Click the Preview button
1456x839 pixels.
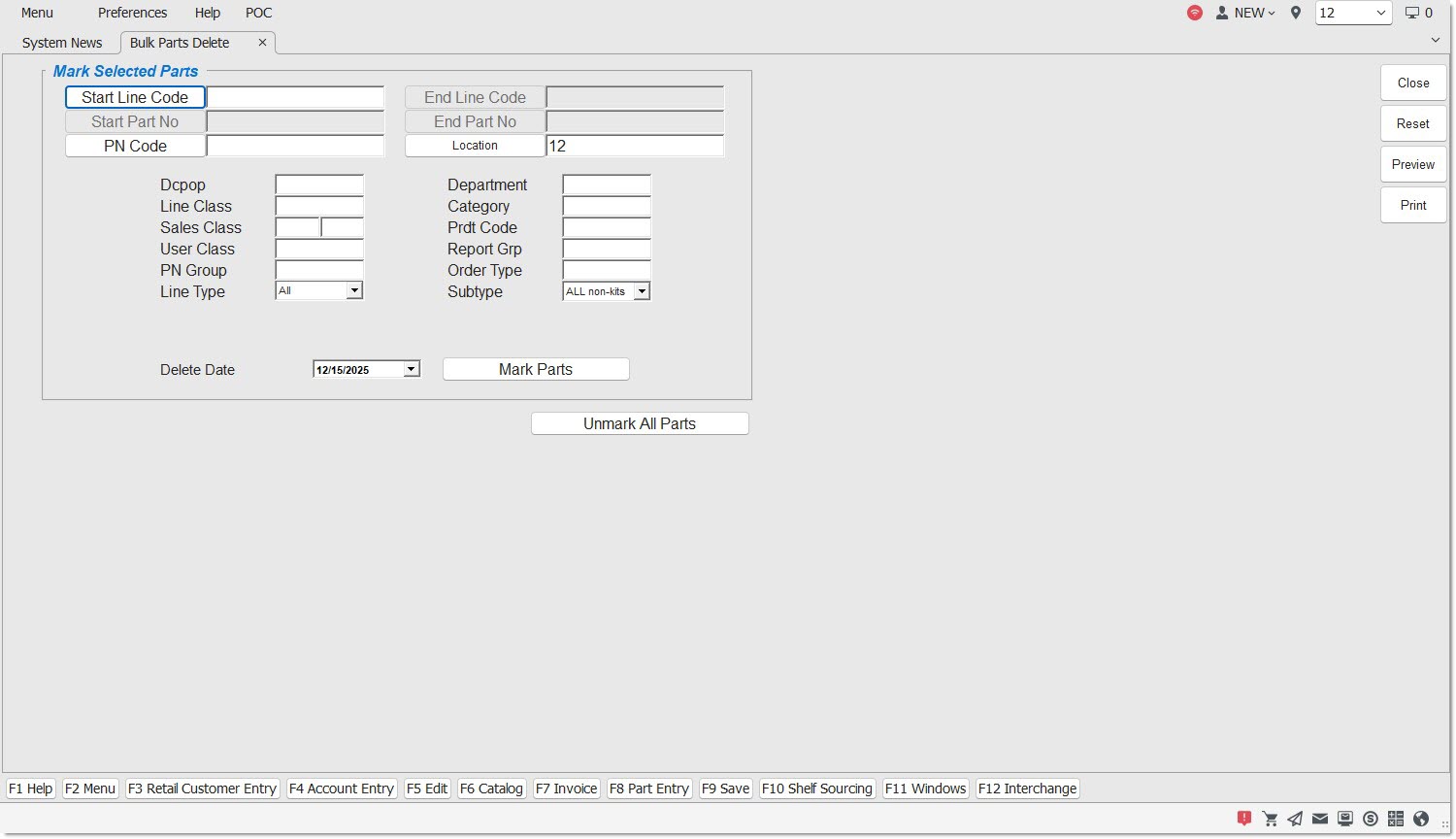1412,164
